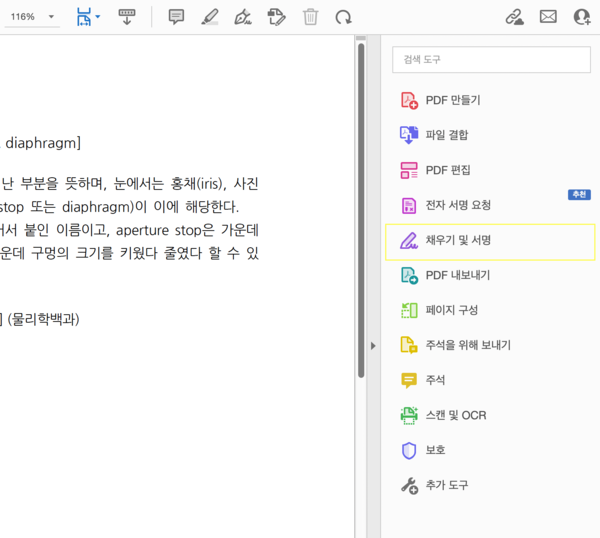Screen dimensions: 600x538
Task: Click the 주석을 위해 보내기 icon
Action: tap(409, 345)
